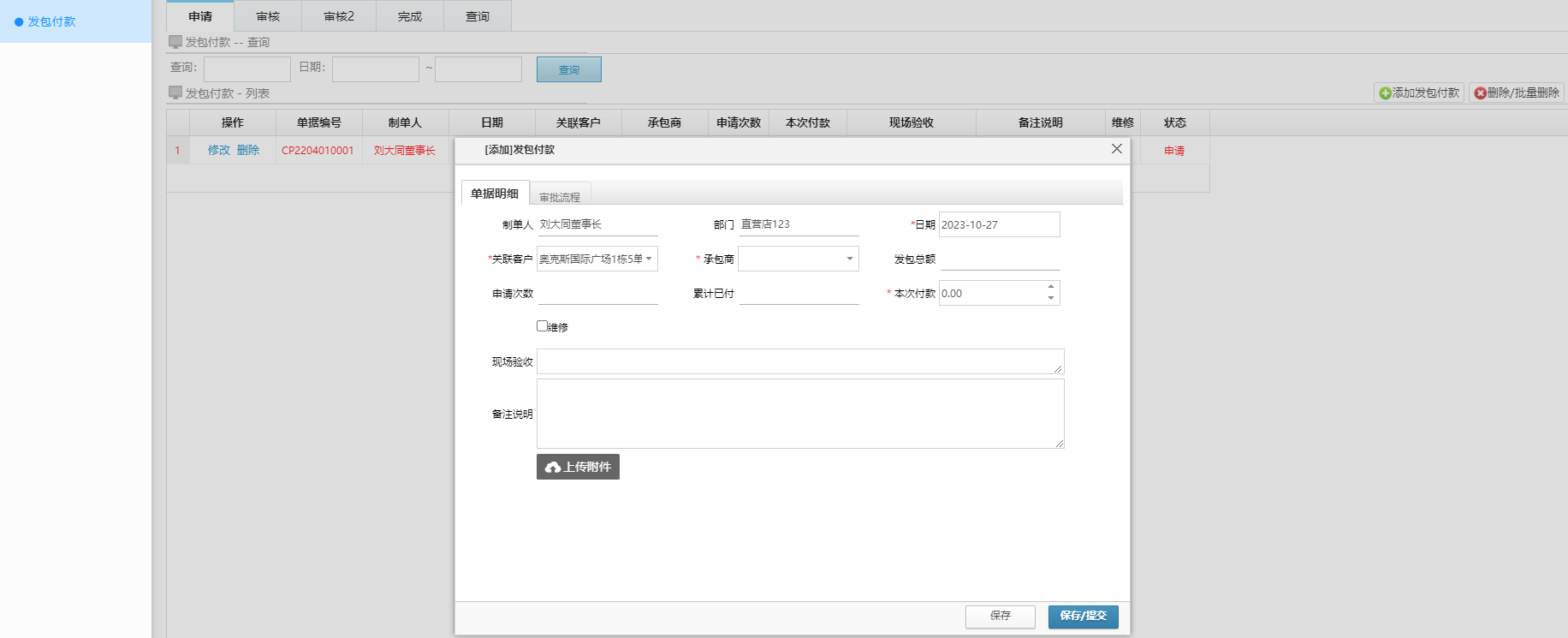The width and height of the screenshot is (1568, 638).
Task: Click the green plus 添加发包付款 icon
Action: [1385, 93]
